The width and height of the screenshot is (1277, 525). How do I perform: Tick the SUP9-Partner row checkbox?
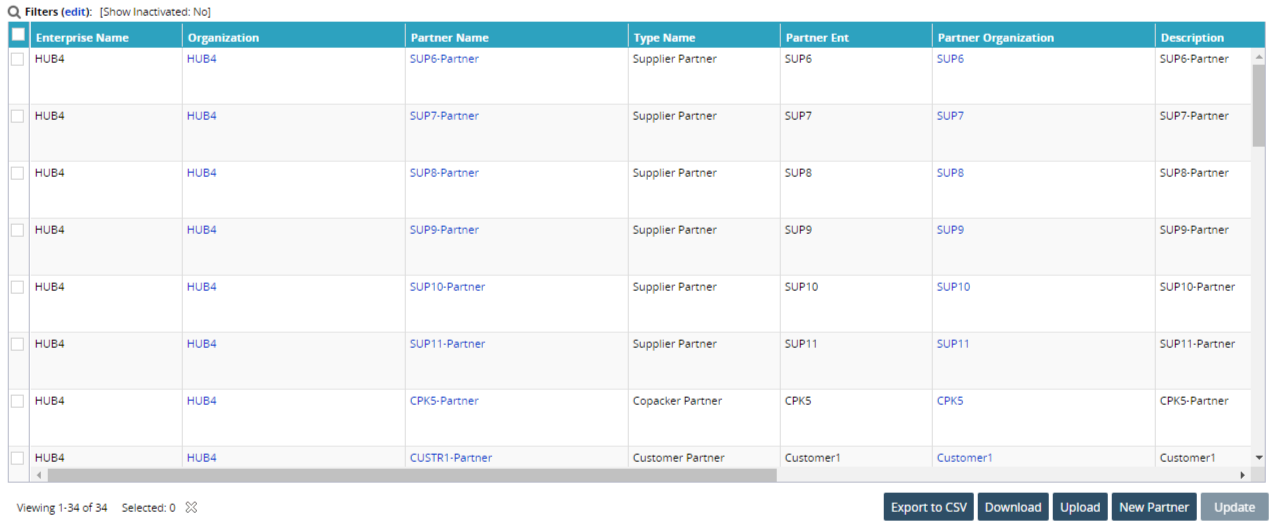tap(18, 230)
